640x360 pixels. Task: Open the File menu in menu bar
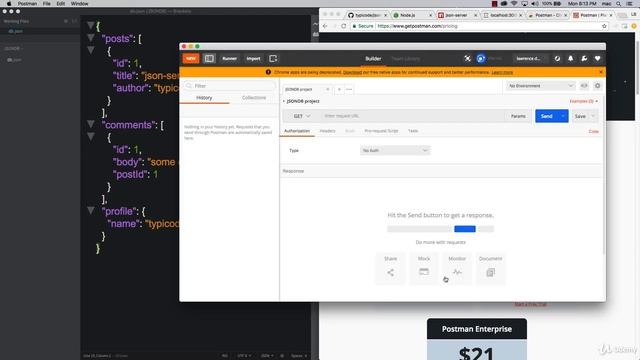(x=47, y=3)
